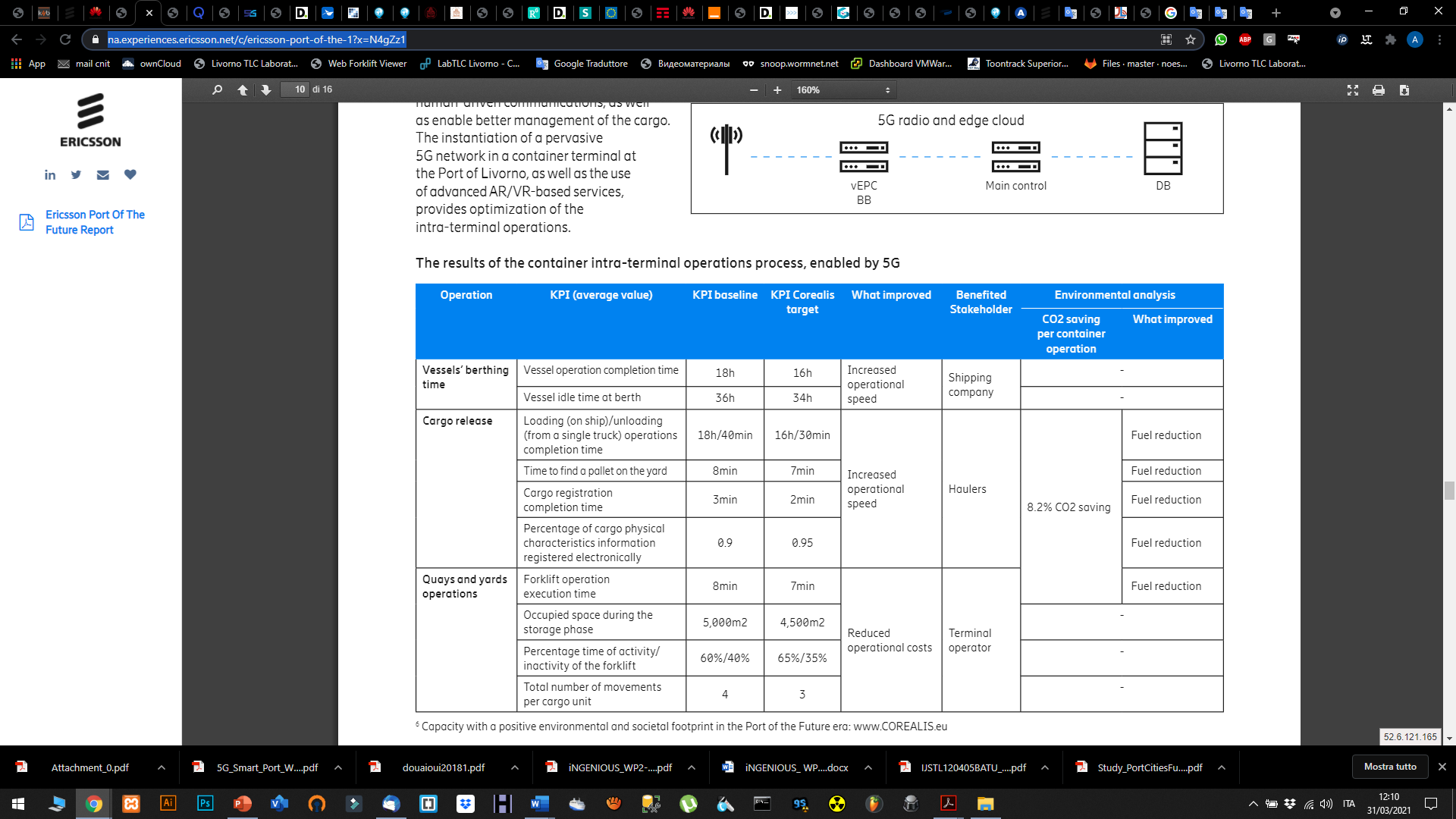
Task: Reload the current page
Action: (x=65, y=39)
